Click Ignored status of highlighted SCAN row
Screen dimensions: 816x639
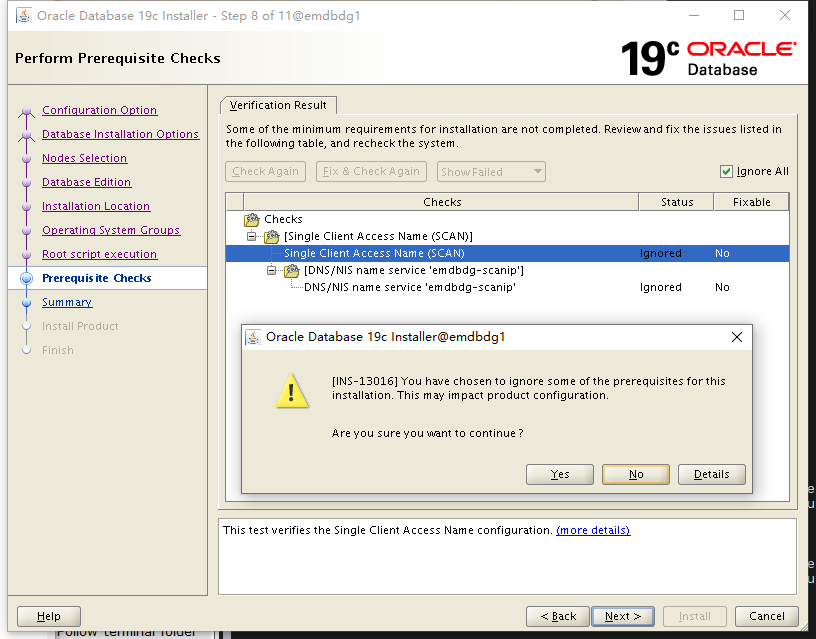pos(660,253)
